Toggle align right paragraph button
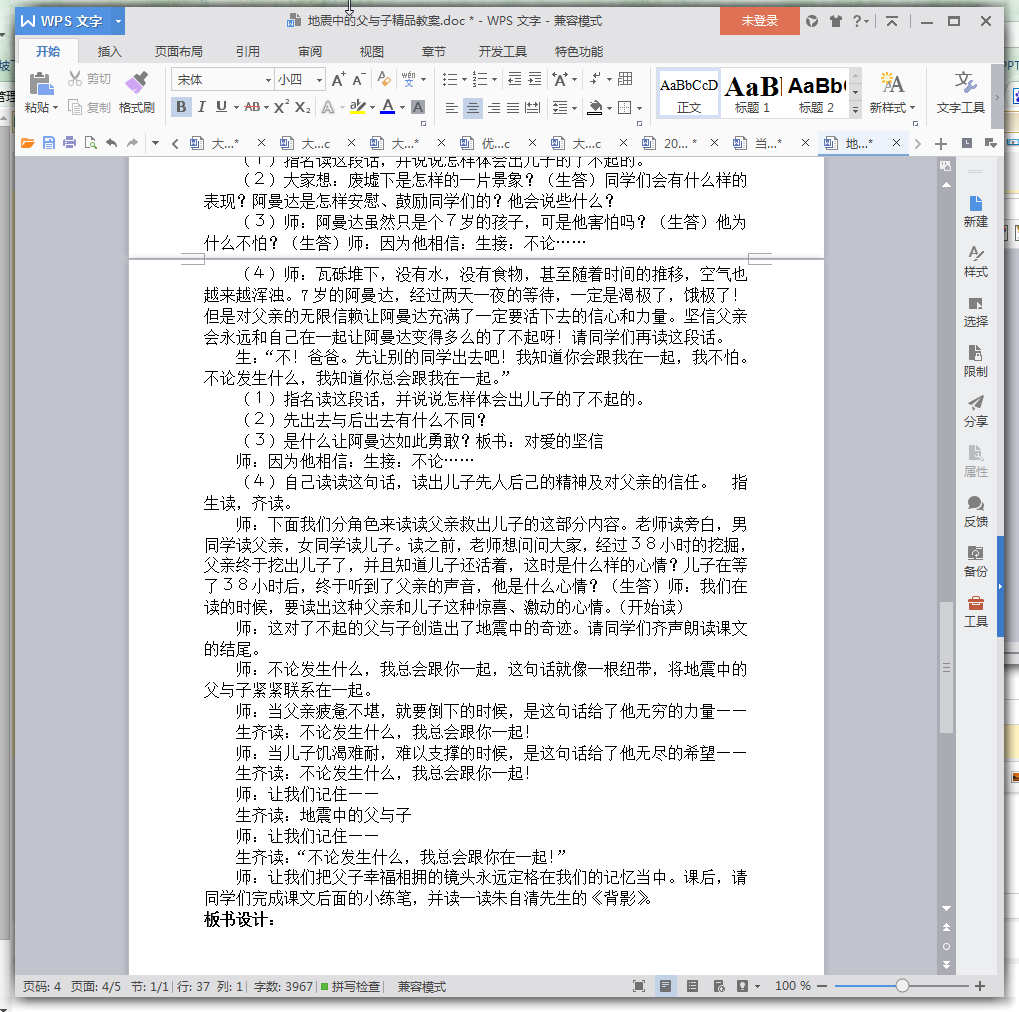Image resolution: width=1019 pixels, height=1012 pixels. point(494,107)
